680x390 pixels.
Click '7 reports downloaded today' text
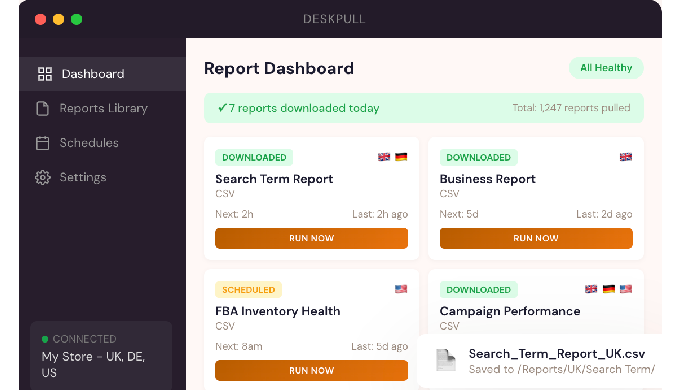pyautogui.click(x=304, y=108)
